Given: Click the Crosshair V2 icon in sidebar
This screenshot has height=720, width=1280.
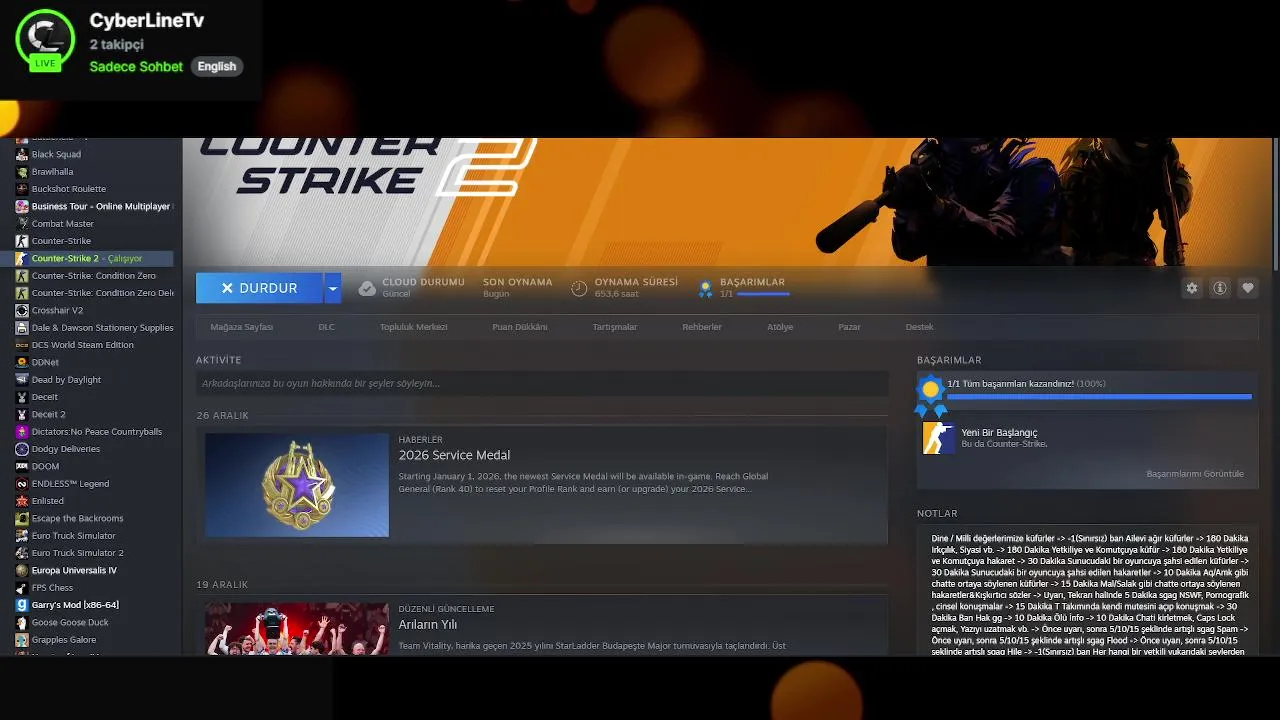Looking at the screenshot, I should (22, 310).
